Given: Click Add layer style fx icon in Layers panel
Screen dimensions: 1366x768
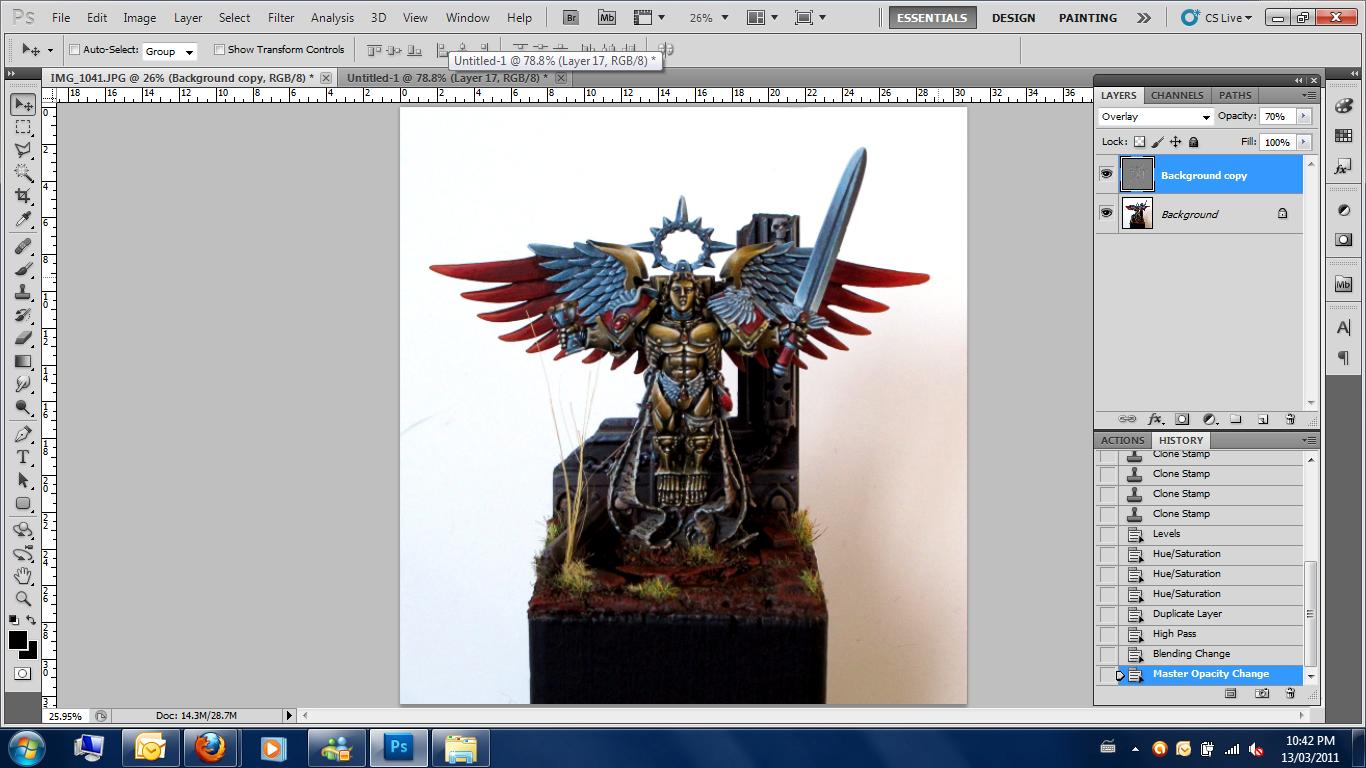Looking at the screenshot, I should point(1155,419).
